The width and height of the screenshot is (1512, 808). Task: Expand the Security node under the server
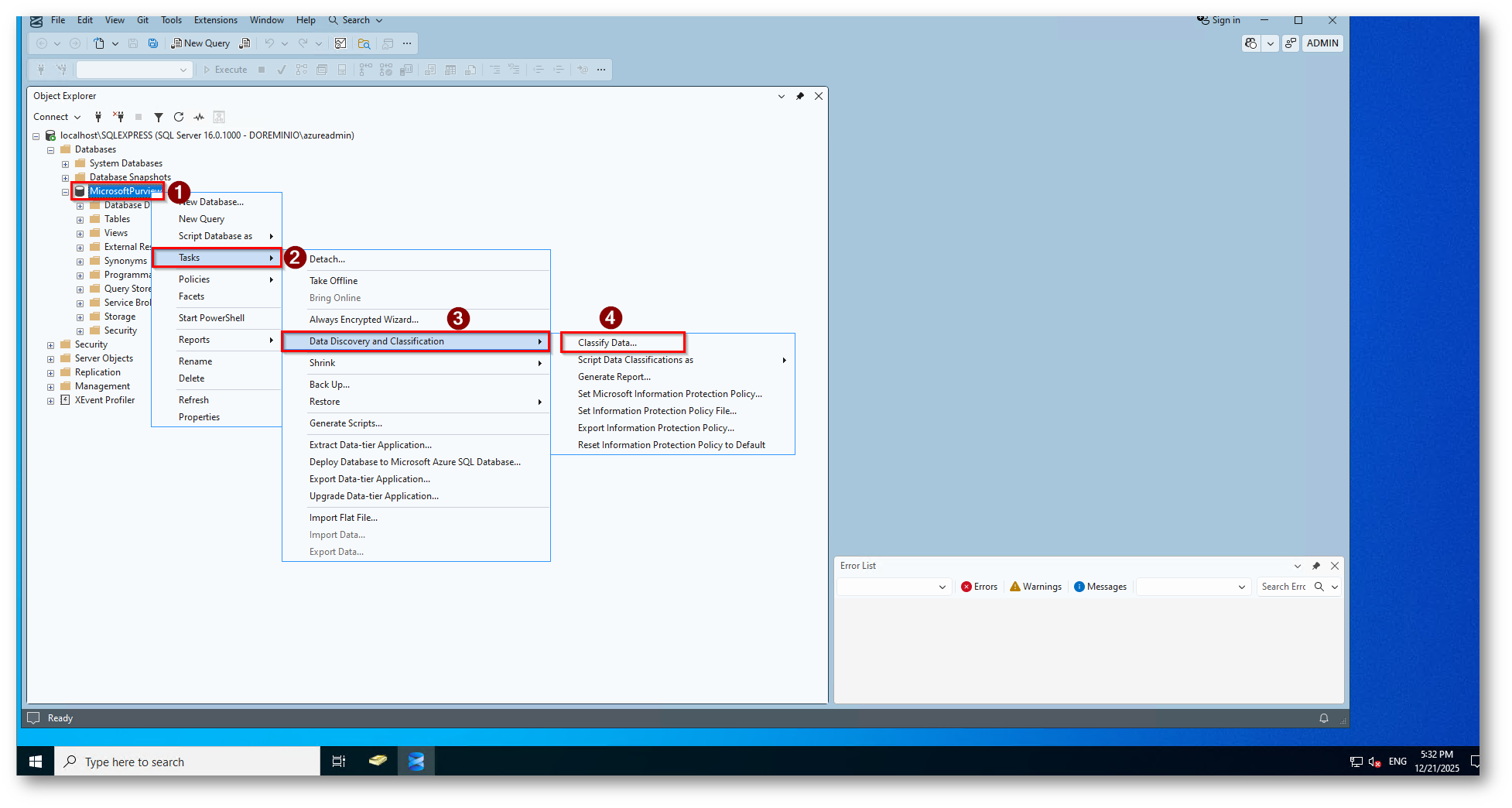pyautogui.click(x=51, y=345)
